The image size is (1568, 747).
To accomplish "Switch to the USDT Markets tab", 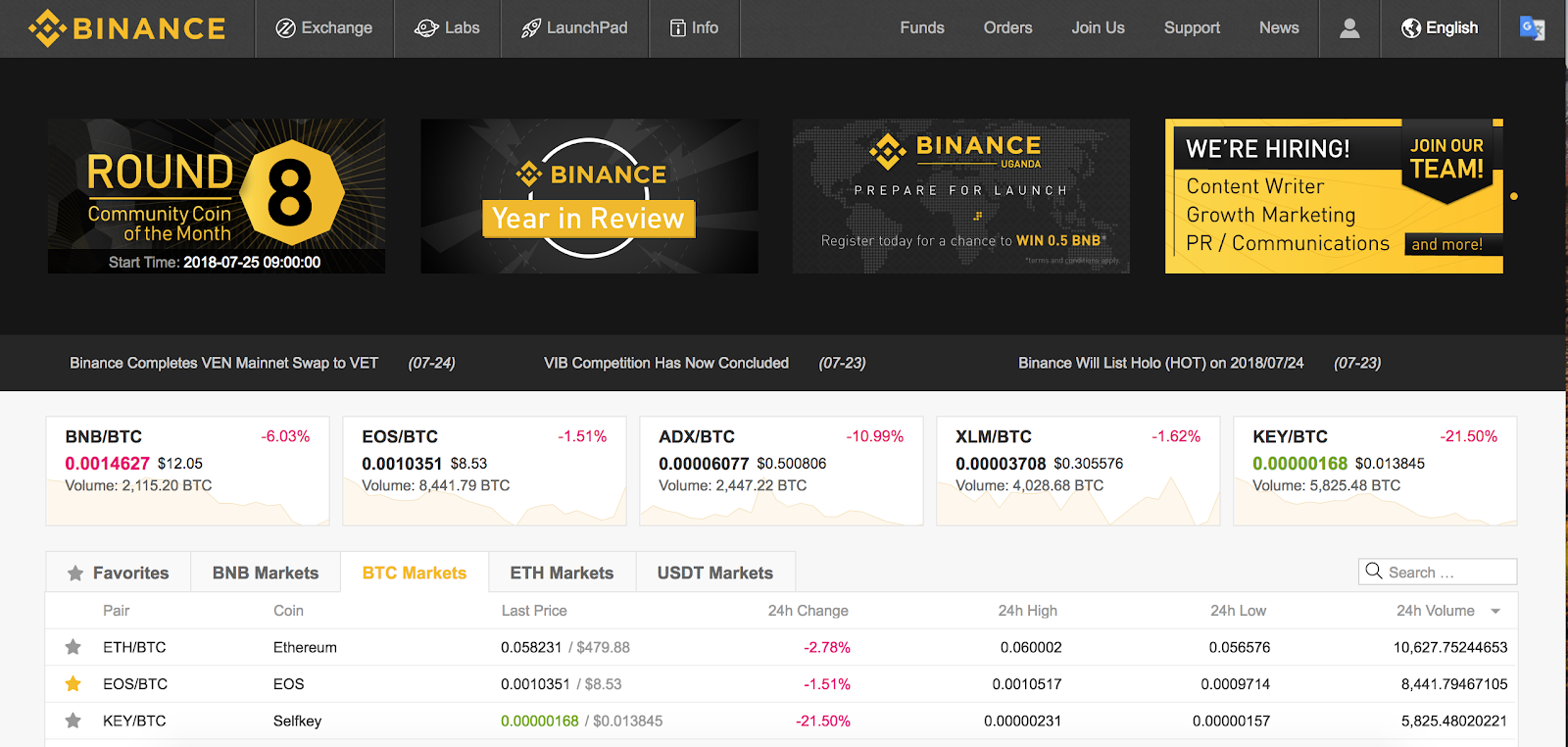I will click(x=715, y=573).
